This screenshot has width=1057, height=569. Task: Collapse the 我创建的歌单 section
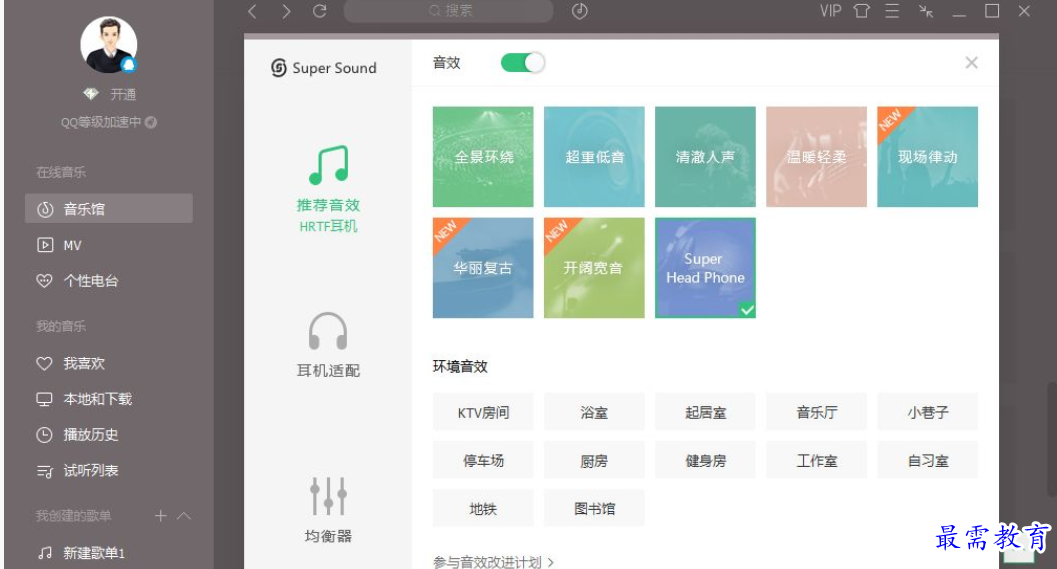[184, 516]
